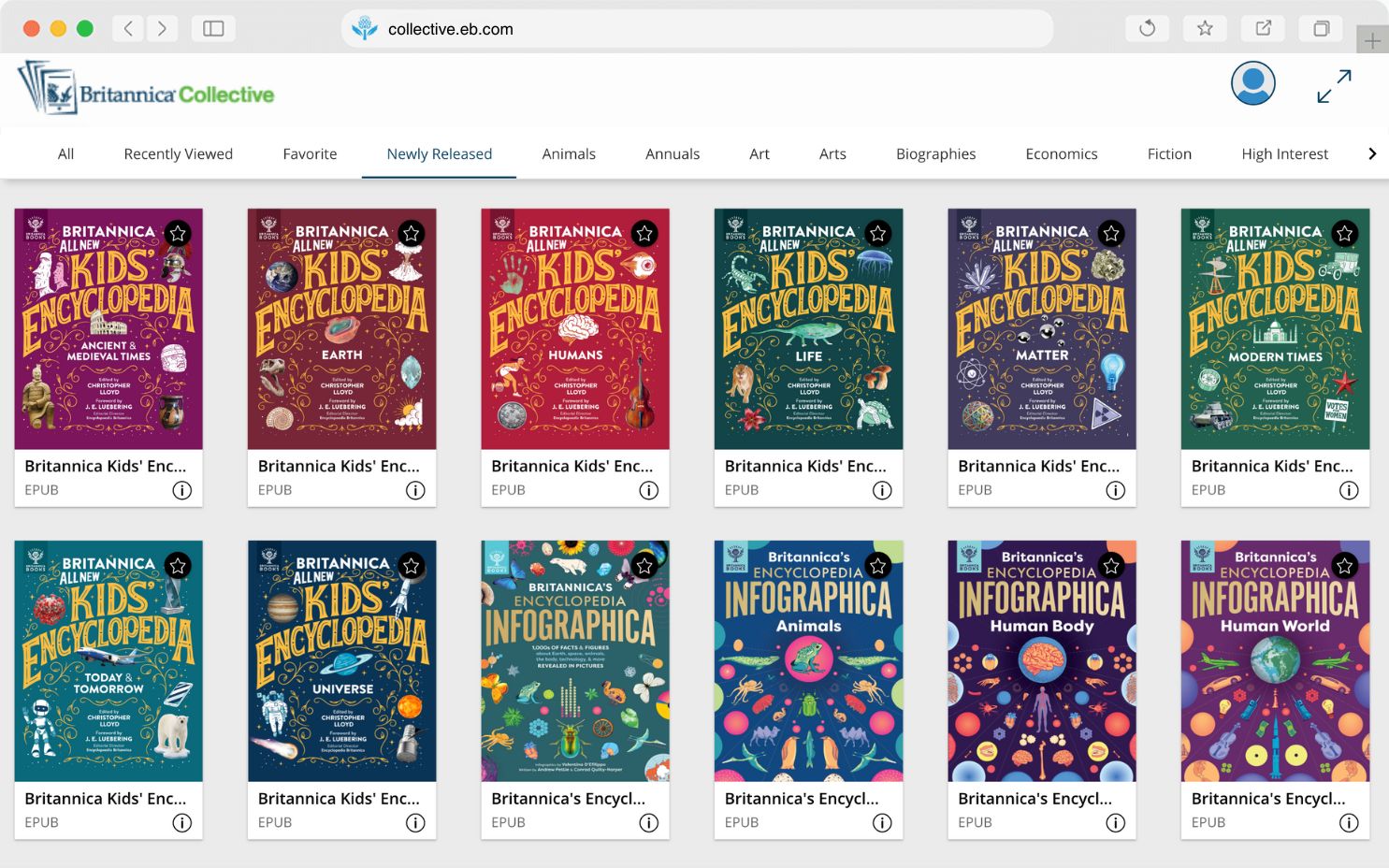Screen dimensions: 1389x868
Task: Toggle favorite star on Modern Times book
Action: (x=1344, y=234)
